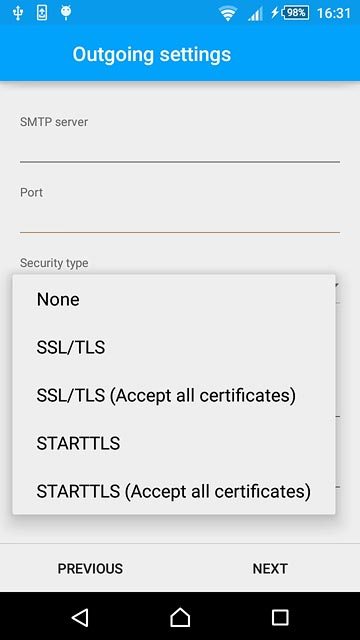Image resolution: width=360 pixels, height=640 pixels.
Task: Tap the Android debug bug status icon
Action: (66, 13)
